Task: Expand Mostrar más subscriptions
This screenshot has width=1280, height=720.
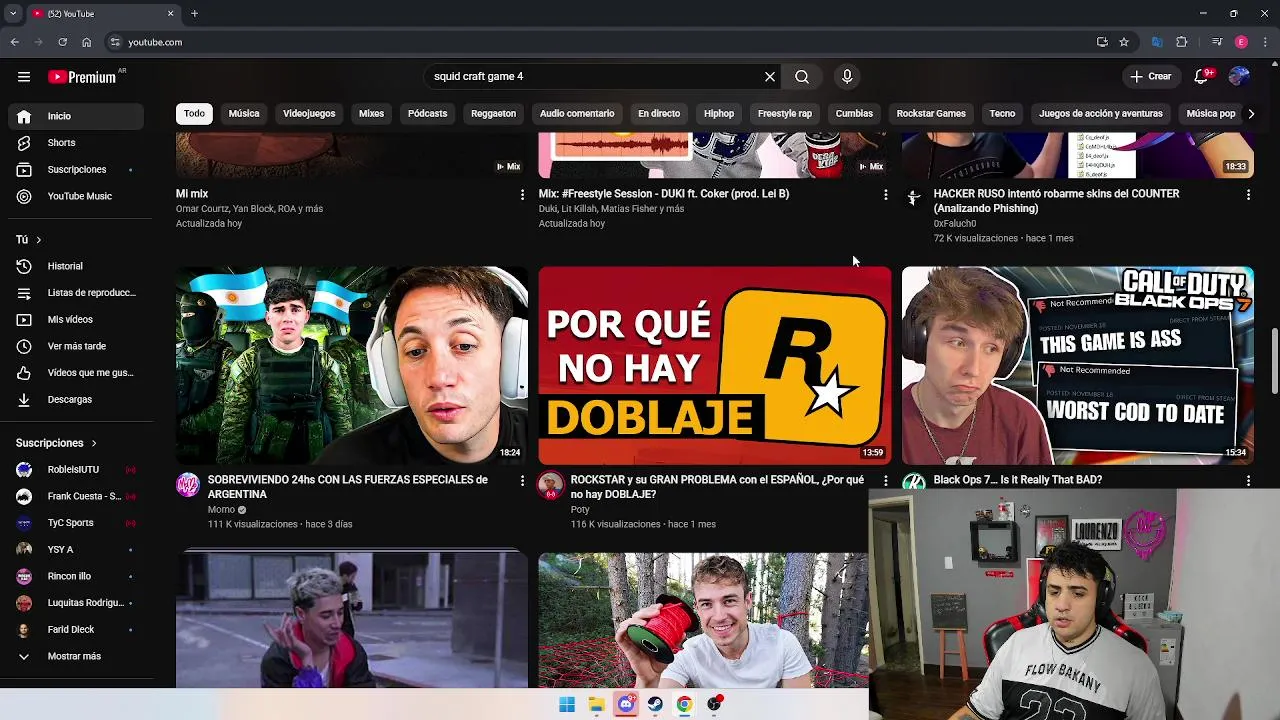Action: [74, 656]
